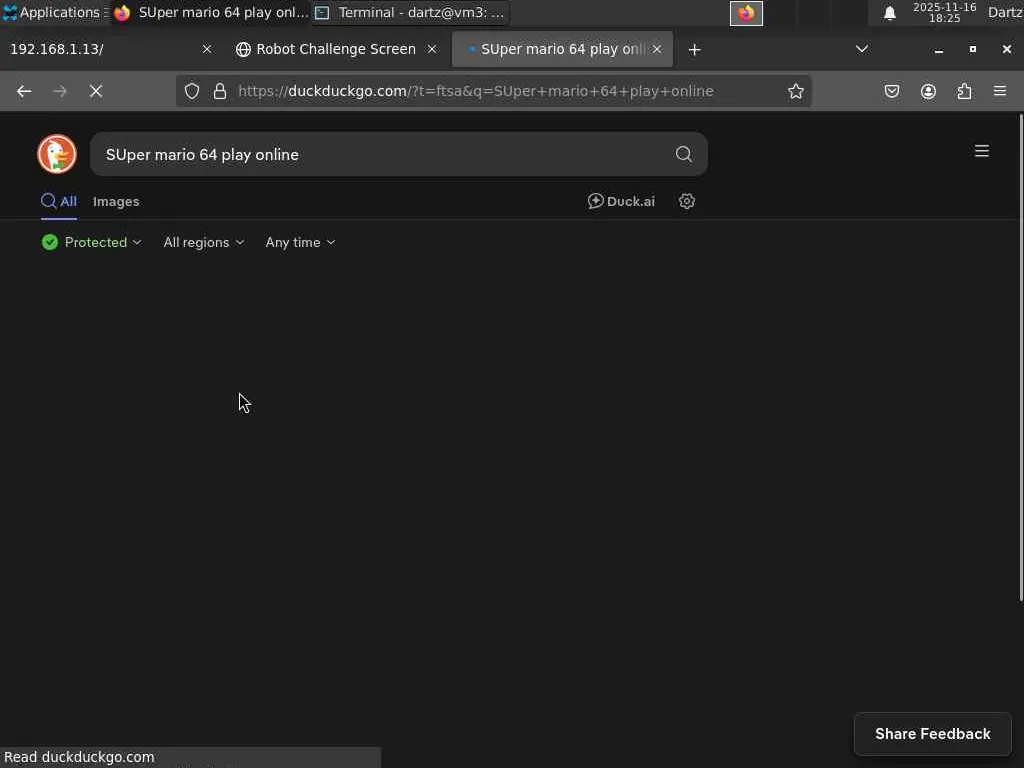
Task: Open Firefox account menu
Action: point(928,91)
